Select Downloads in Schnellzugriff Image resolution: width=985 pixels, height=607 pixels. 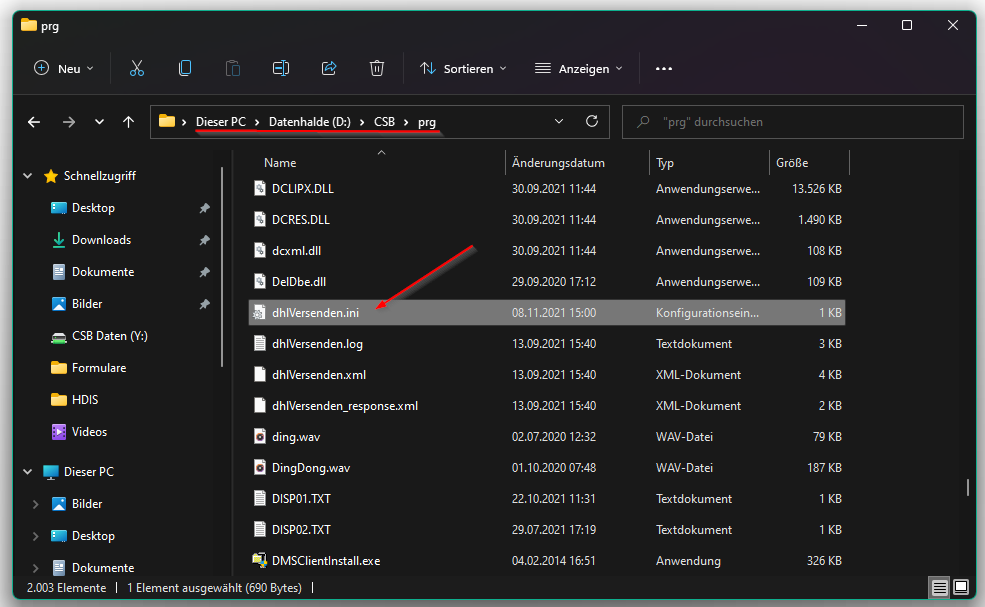point(101,240)
